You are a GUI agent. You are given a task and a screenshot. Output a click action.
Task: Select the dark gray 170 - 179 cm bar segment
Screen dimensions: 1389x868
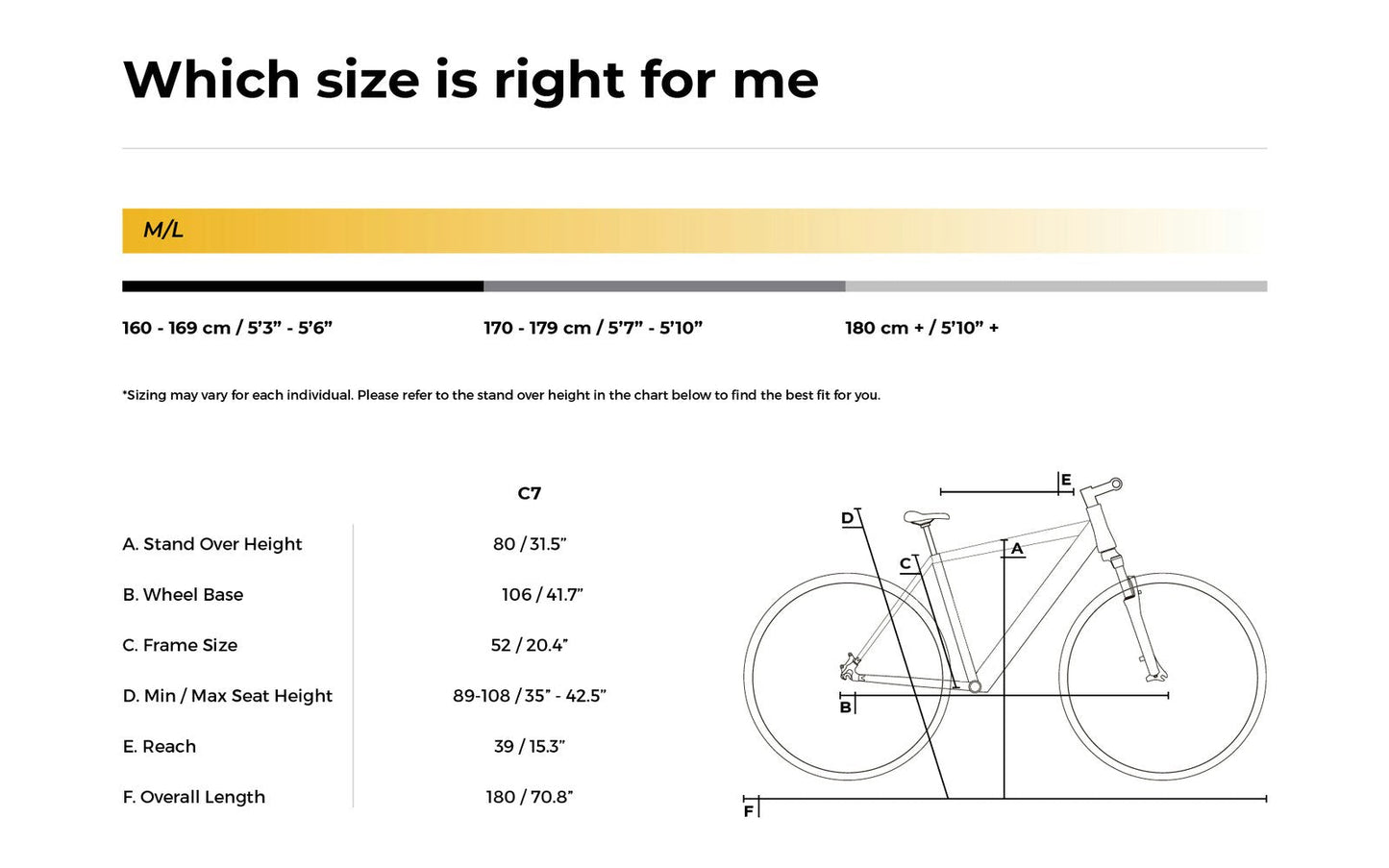[x=664, y=286]
